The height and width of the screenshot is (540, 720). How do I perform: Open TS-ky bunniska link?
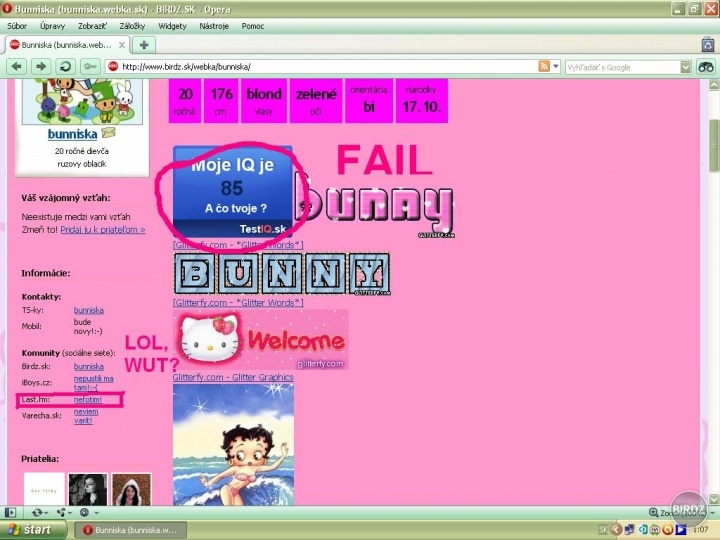(89, 310)
